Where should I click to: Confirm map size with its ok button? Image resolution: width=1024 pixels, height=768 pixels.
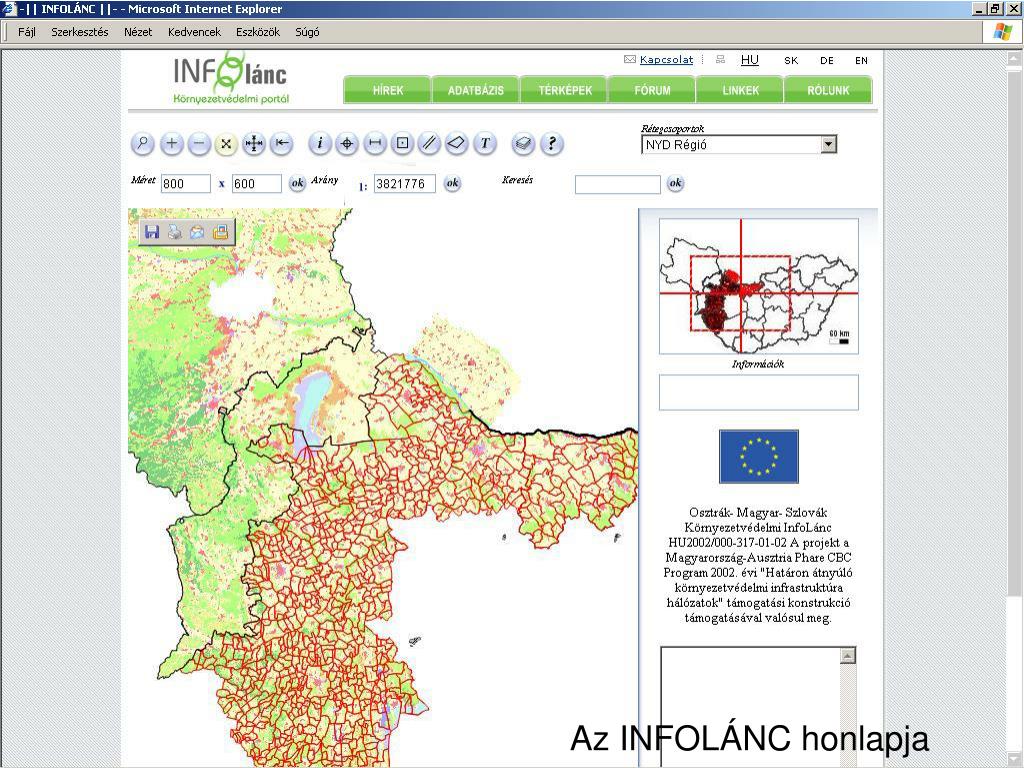pyautogui.click(x=297, y=183)
